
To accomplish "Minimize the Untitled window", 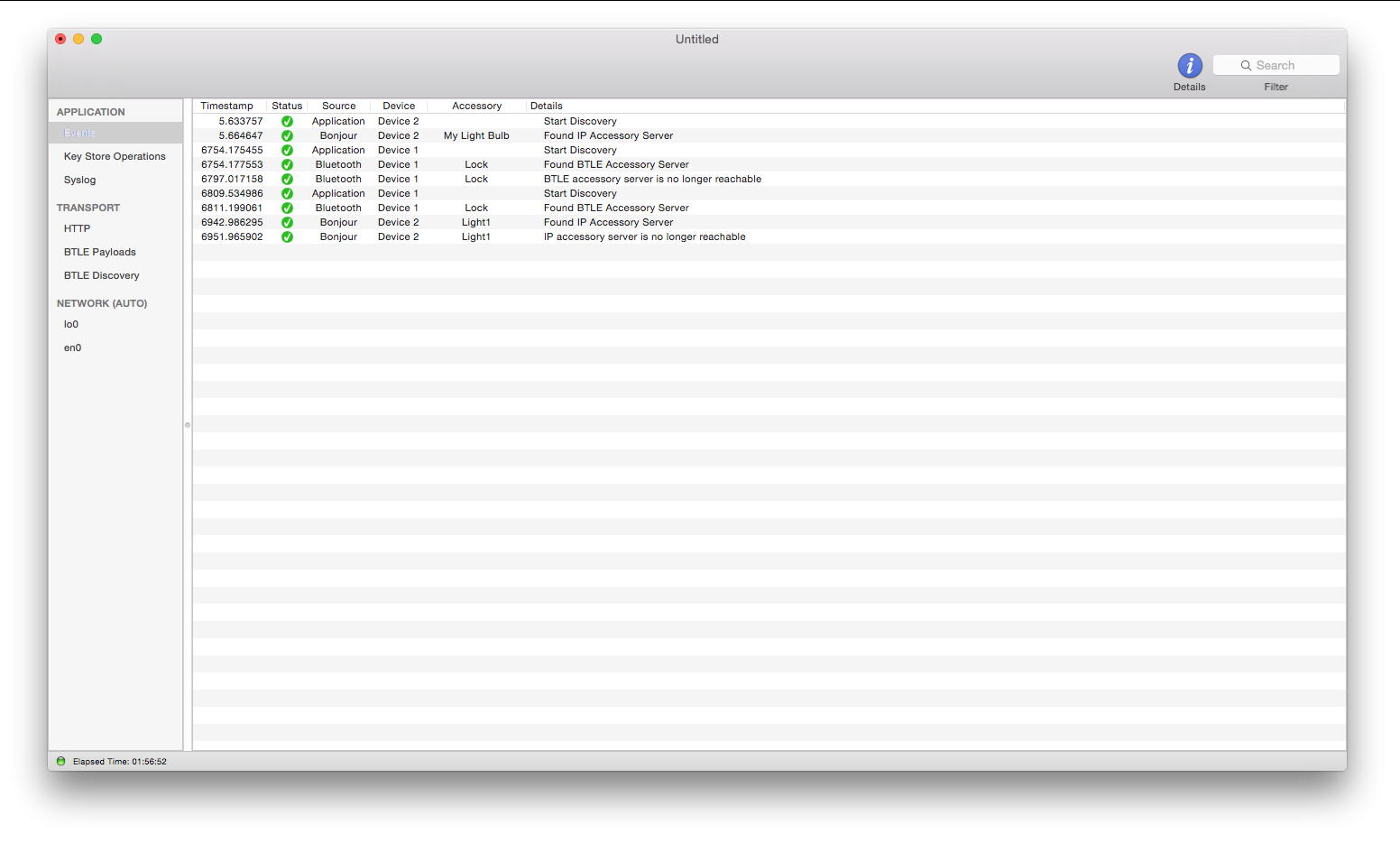I will pos(78,39).
